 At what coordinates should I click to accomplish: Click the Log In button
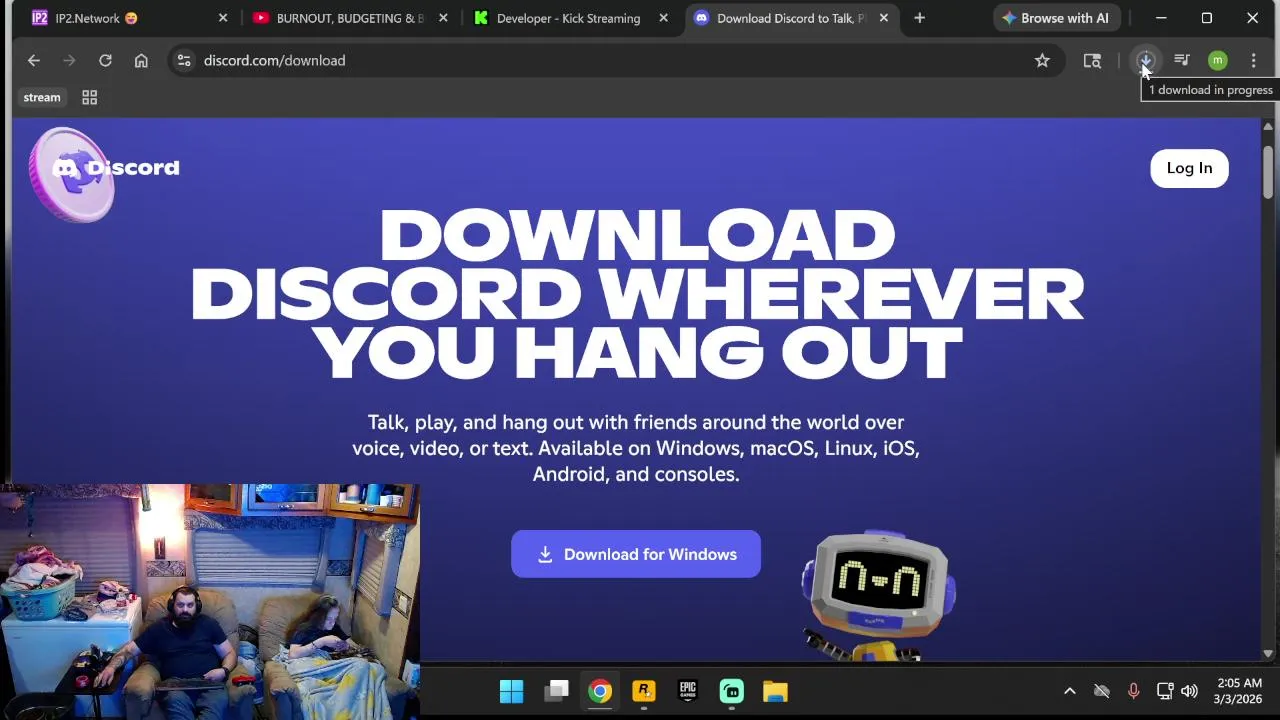pyautogui.click(x=1189, y=168)
